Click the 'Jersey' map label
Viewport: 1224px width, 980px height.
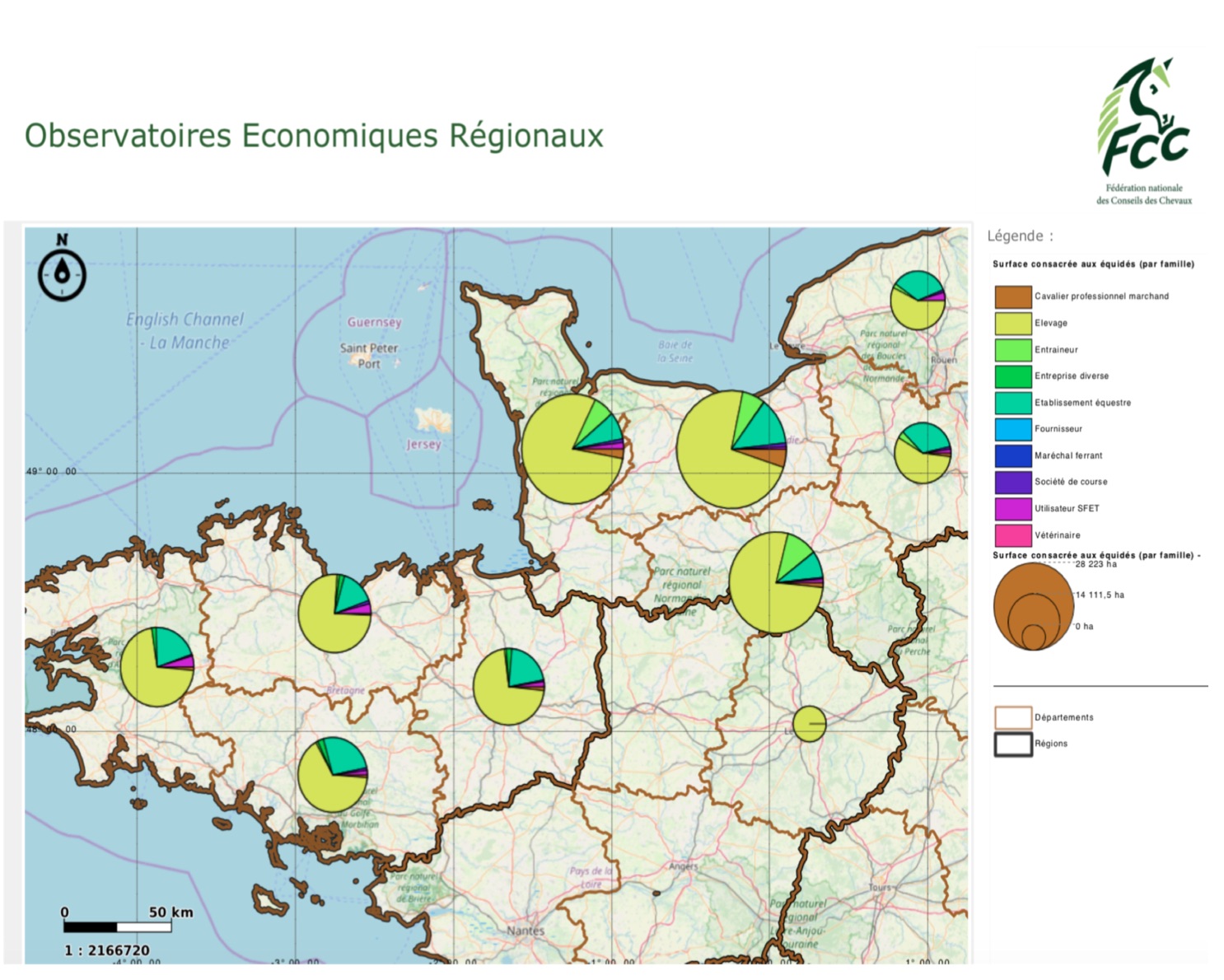click(x=423, y=445)
